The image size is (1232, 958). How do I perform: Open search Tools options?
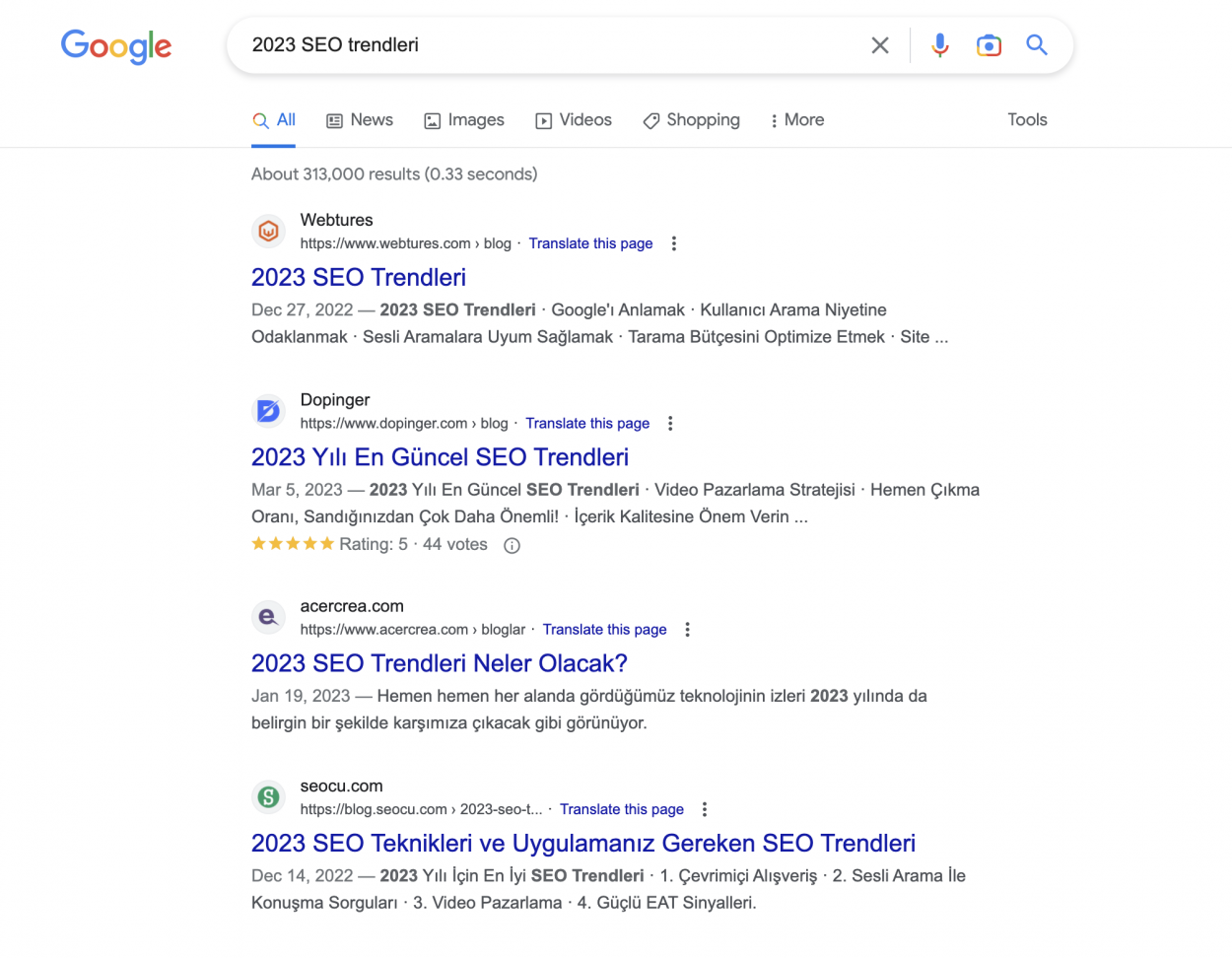[x=1027, y=119]
